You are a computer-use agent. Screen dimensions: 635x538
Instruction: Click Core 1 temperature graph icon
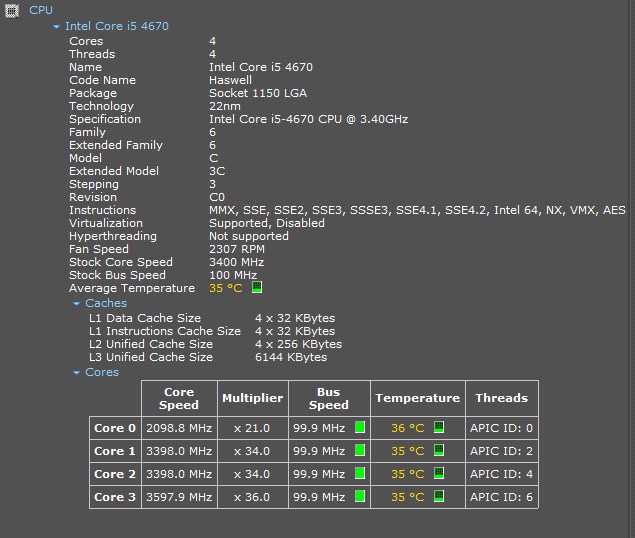pyautogui.click(x=439, y=450)
